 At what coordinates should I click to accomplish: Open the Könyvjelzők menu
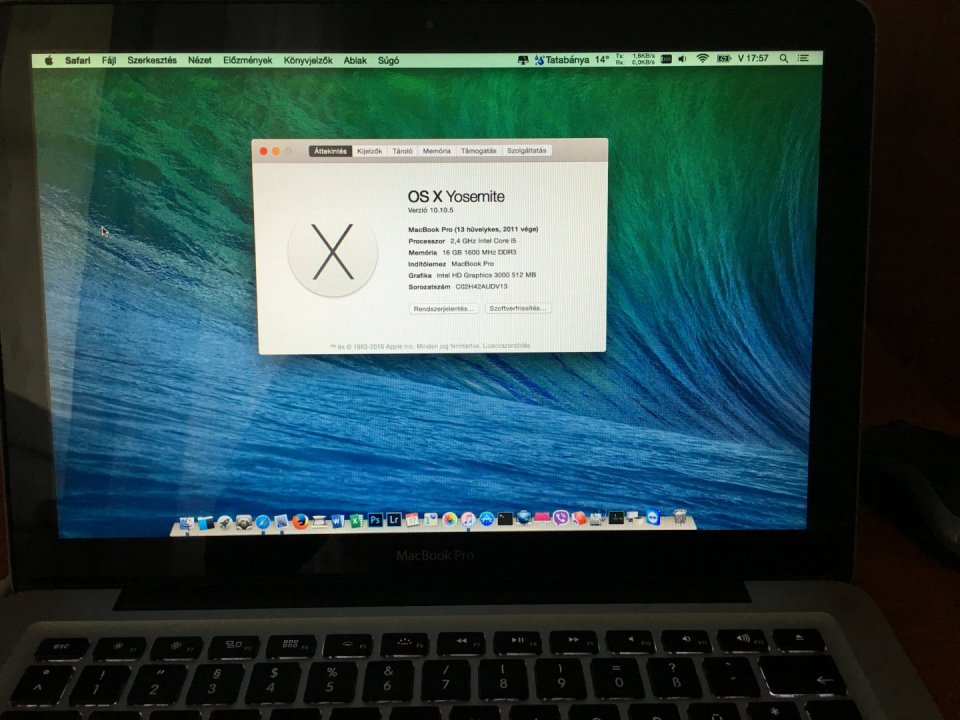(308, 60)
